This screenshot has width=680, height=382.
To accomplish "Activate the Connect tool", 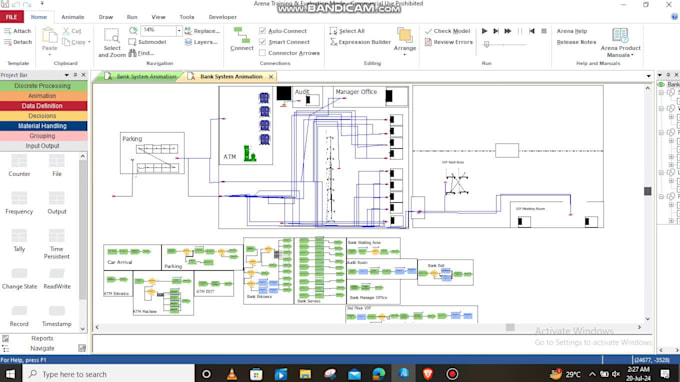I will (242, 39).
